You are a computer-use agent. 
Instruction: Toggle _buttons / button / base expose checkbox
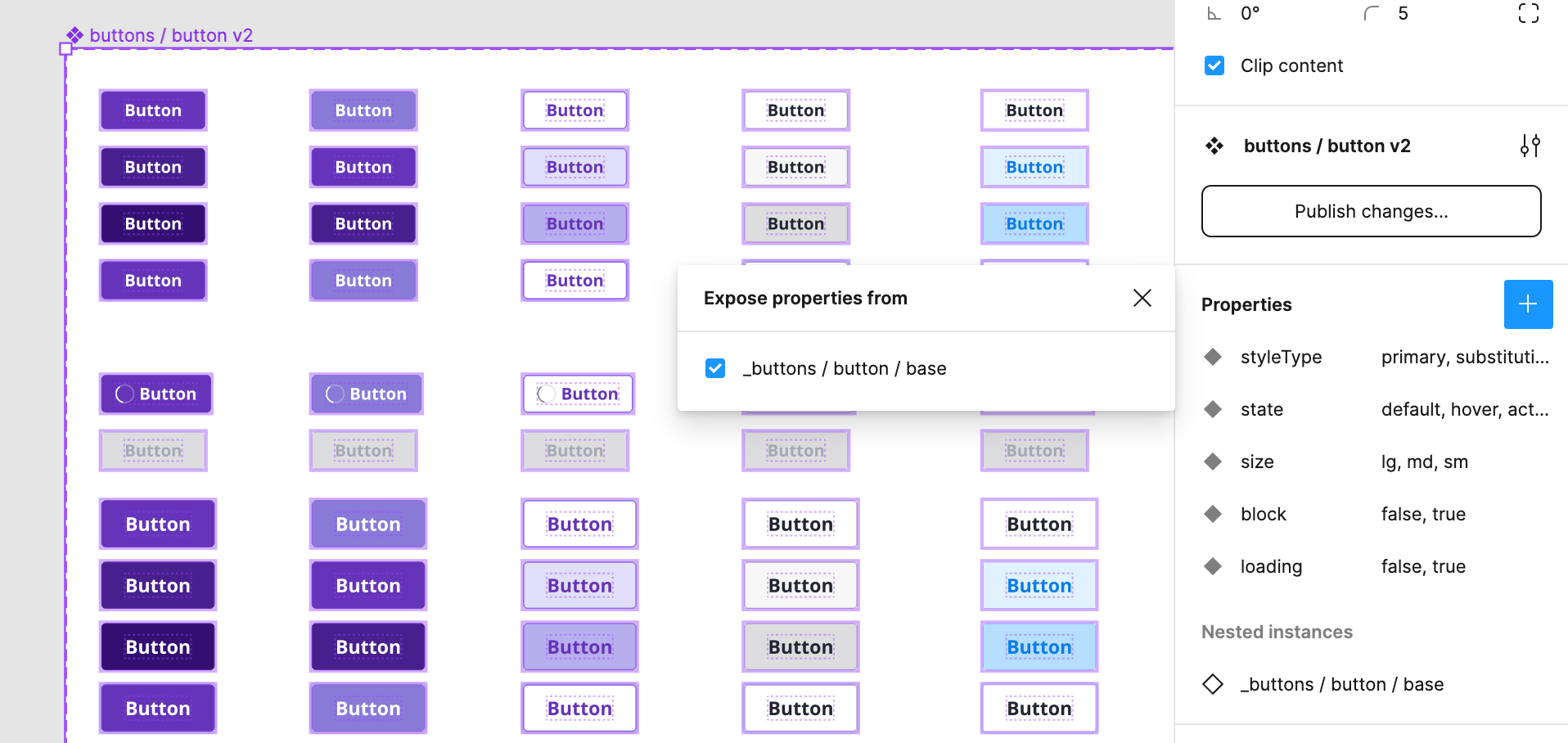click(715, 368)
